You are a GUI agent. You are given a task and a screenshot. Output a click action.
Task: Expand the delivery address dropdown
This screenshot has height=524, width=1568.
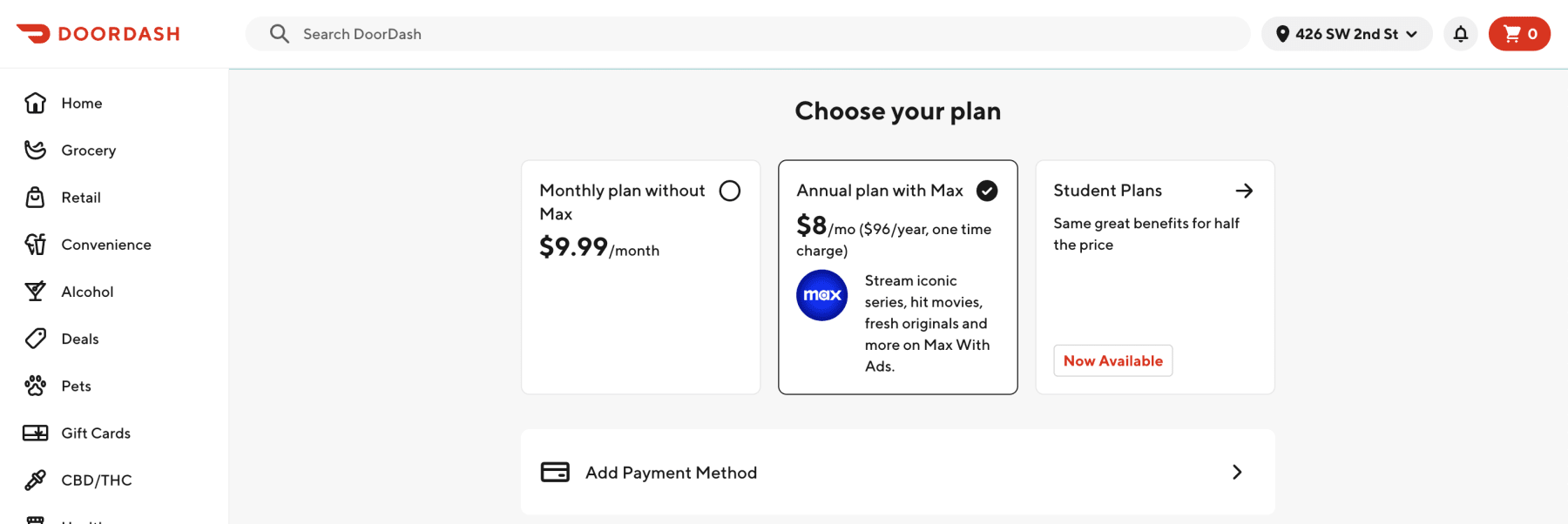(x=1346, y=33)
